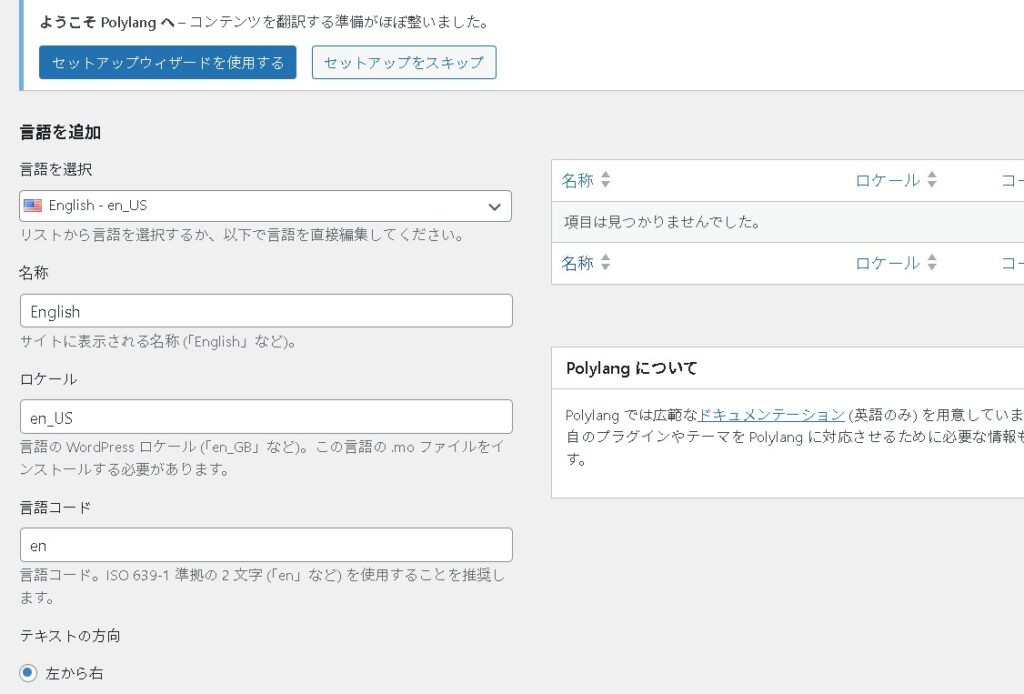The height and width of the screenshot is (694, 1024).
Task: Click the sort arrows beside the top 名称 header
Action: 605,181
